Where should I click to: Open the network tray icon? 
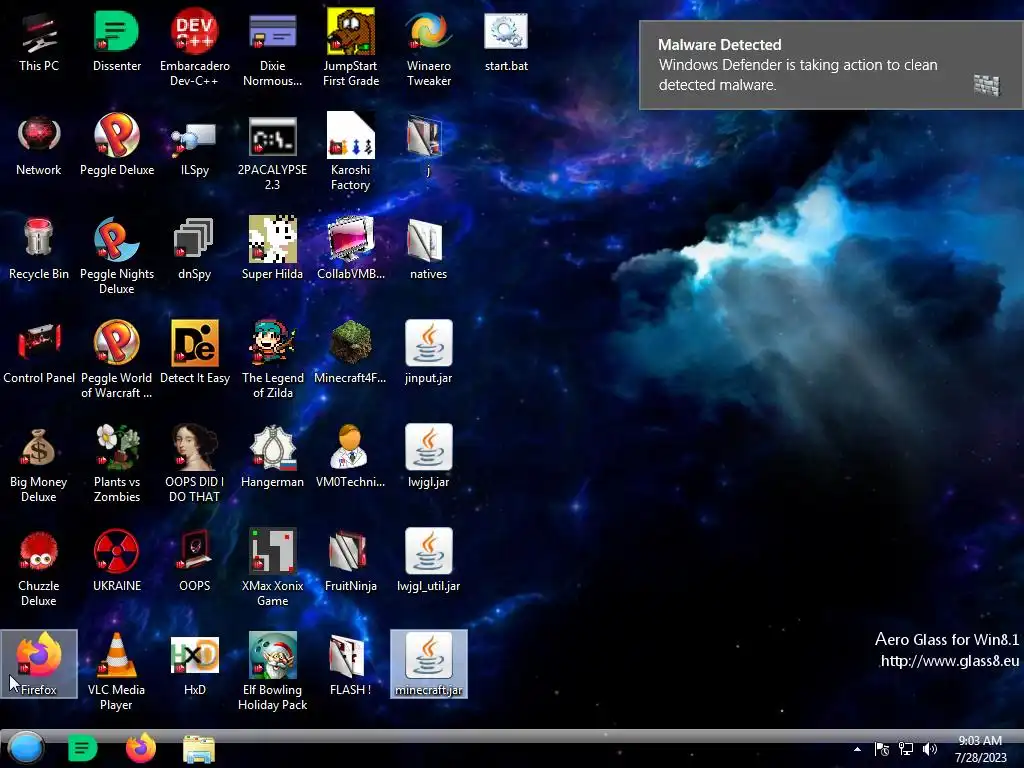pyautogui.click(x=906, y=749)
